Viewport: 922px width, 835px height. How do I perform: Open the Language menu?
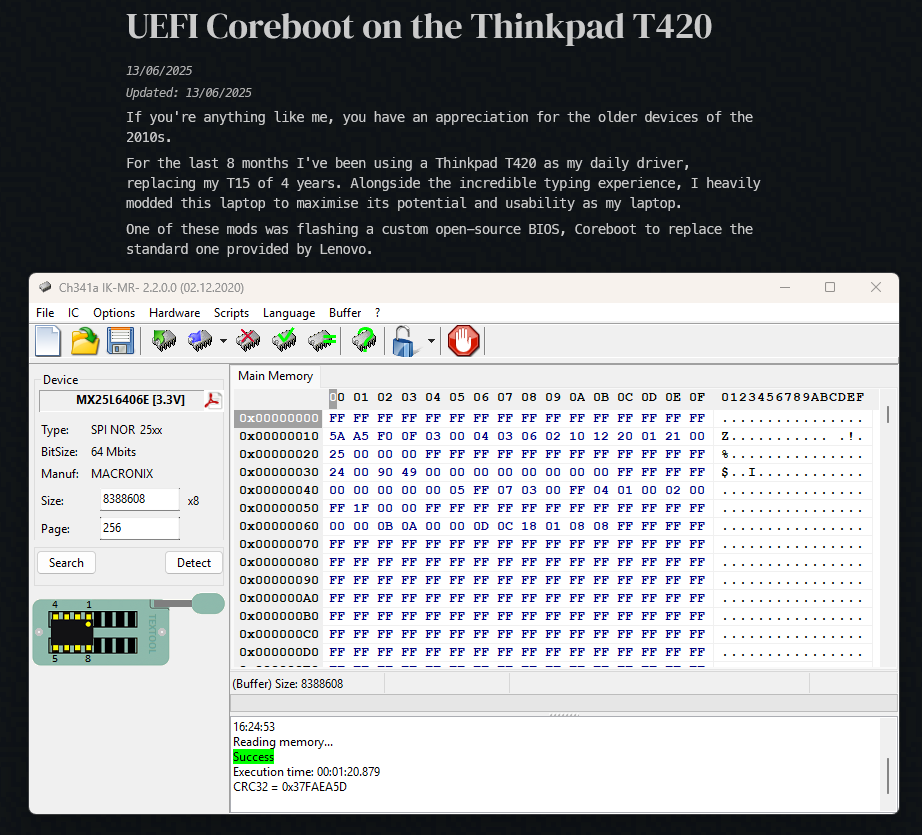pos(289,313)
